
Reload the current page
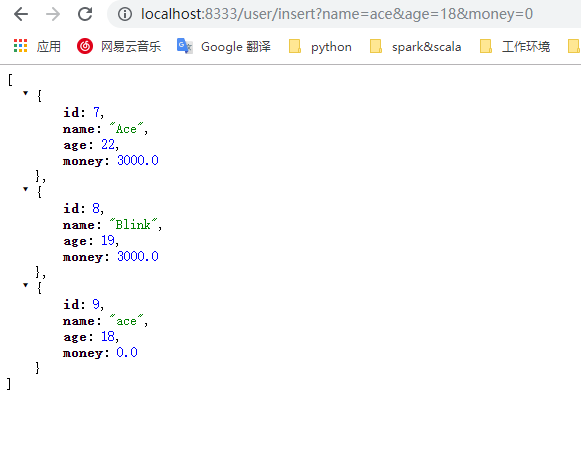[x=85, y=14]
